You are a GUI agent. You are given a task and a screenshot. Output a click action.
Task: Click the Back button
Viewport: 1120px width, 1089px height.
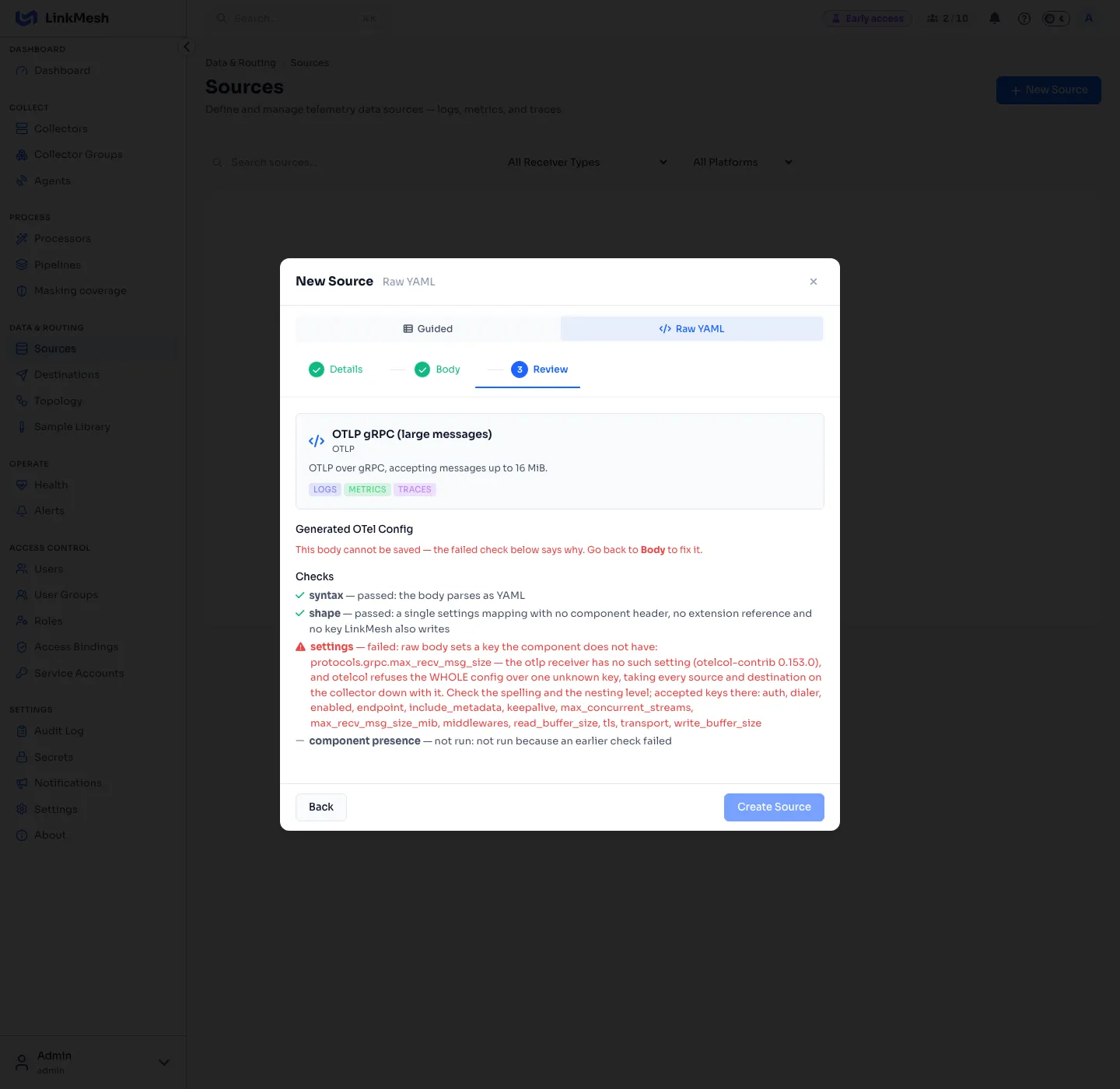(321, 807)
